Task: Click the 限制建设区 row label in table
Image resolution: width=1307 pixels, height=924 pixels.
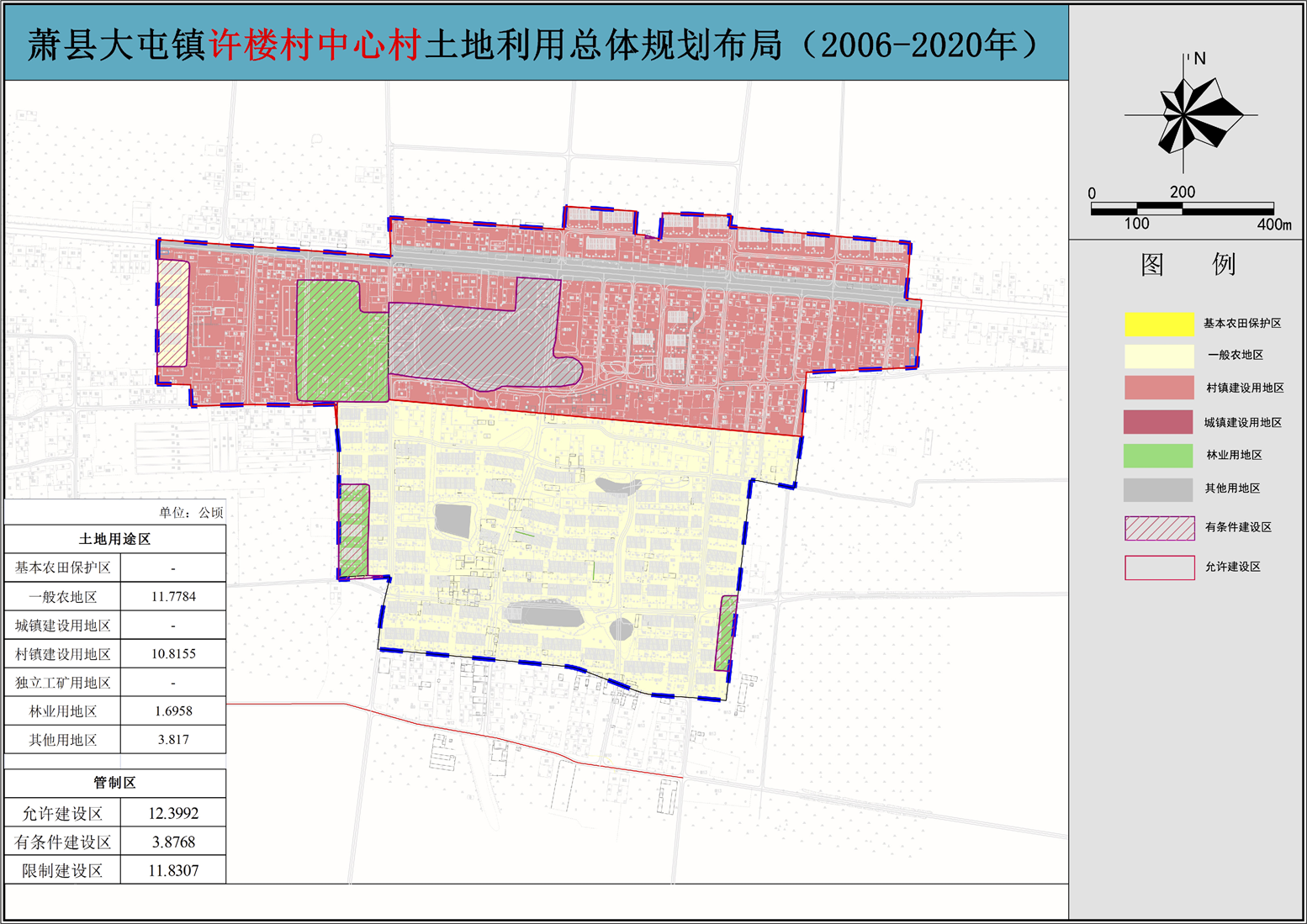Action: (x=63, y=870)
